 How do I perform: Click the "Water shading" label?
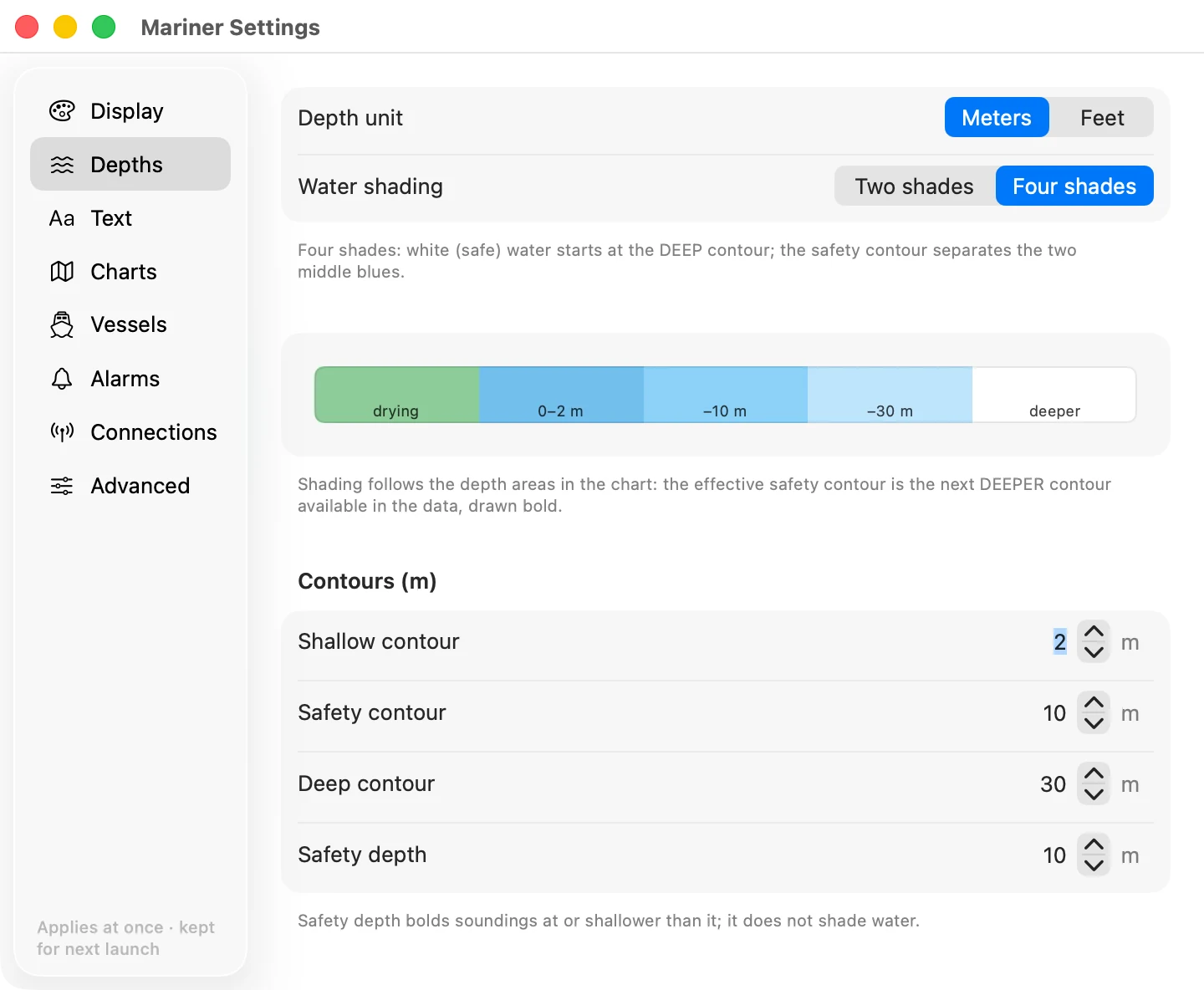pyautogui.click(x=370, y=186)
